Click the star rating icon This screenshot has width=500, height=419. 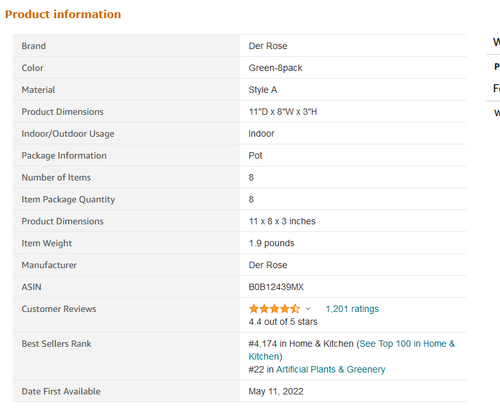coord(274,309)
